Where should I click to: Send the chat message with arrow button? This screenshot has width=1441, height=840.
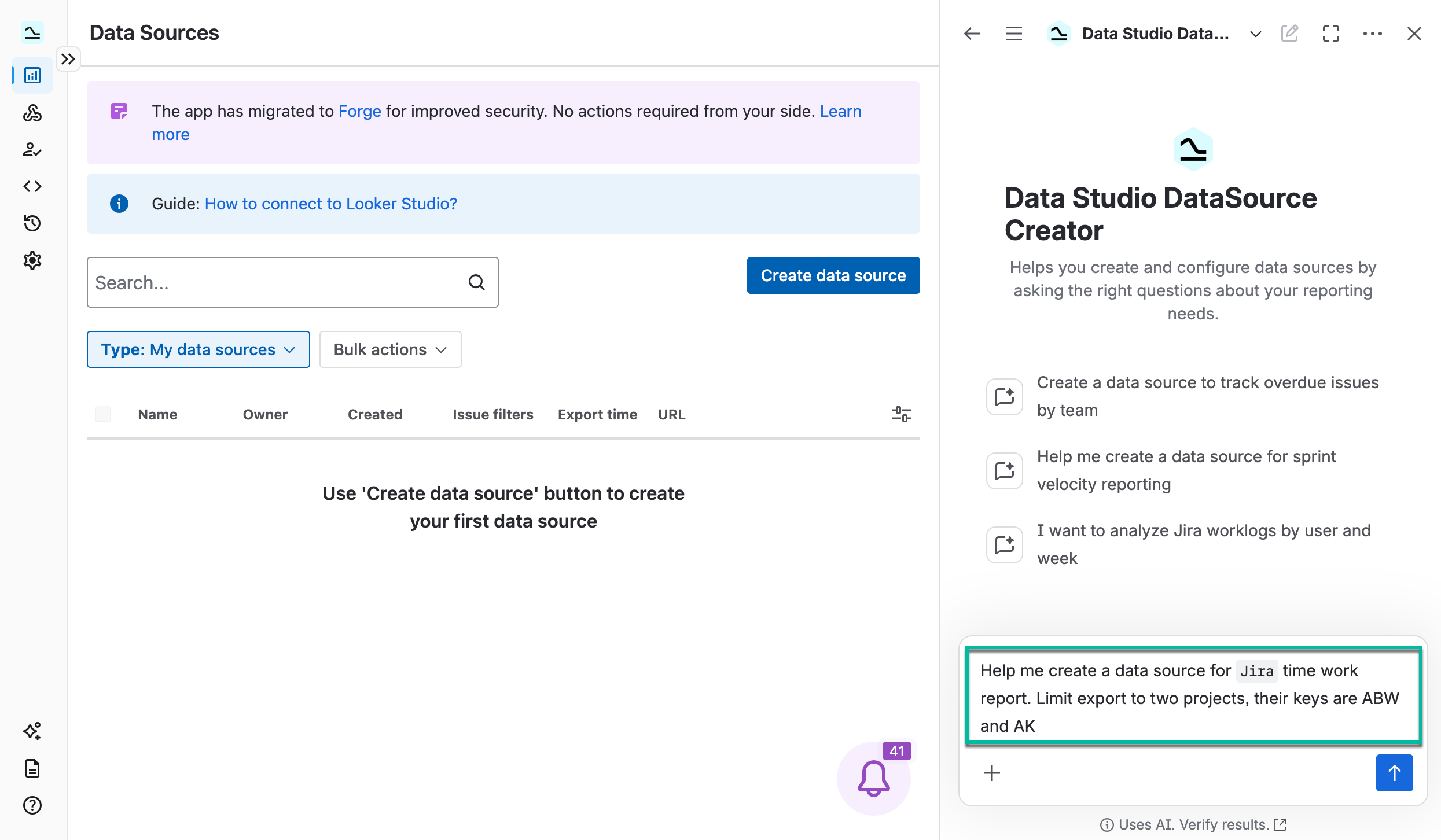pyautogui.click(x=1395, y=773)
